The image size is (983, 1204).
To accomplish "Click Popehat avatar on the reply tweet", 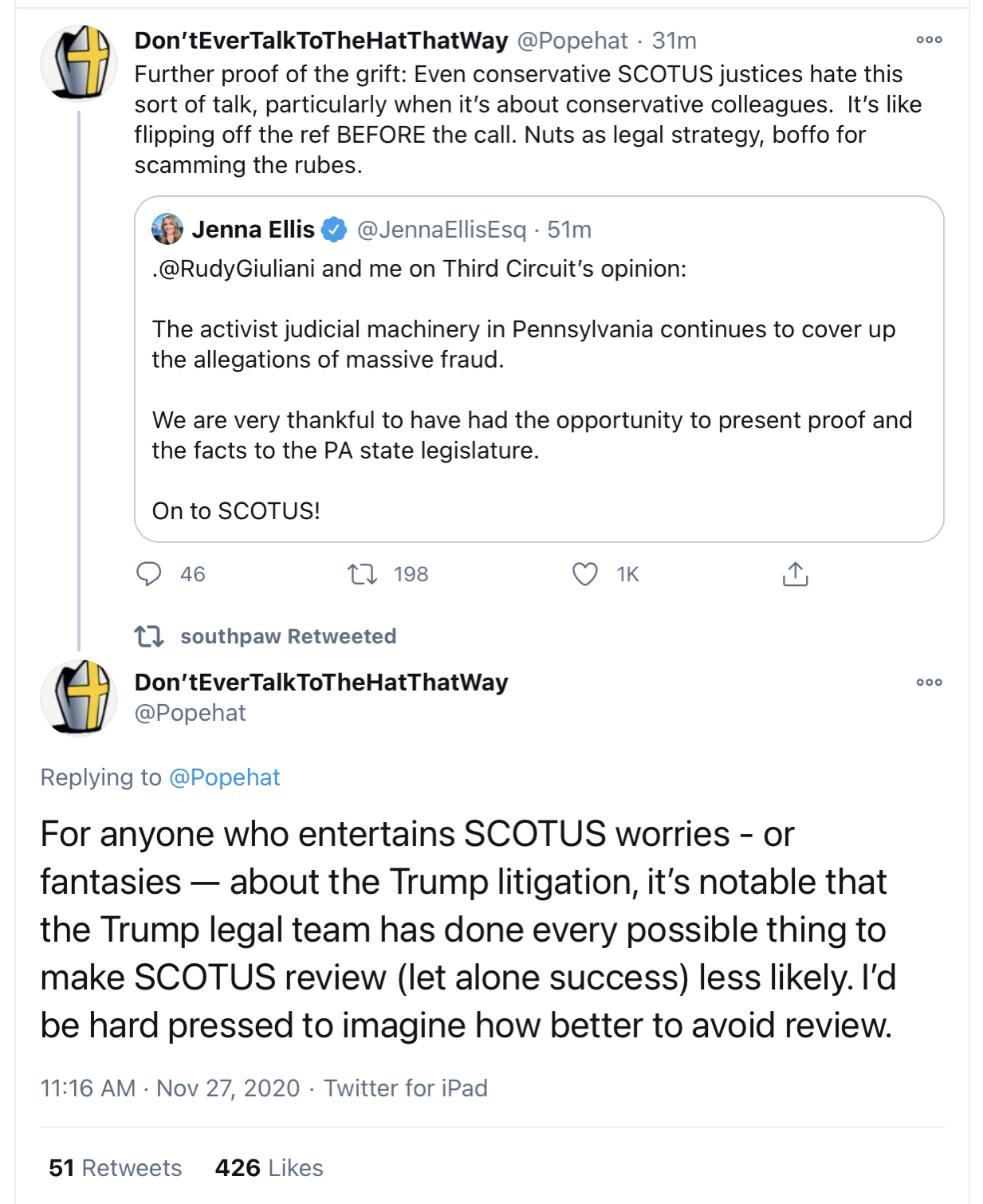I will click(x=79, y=698).
